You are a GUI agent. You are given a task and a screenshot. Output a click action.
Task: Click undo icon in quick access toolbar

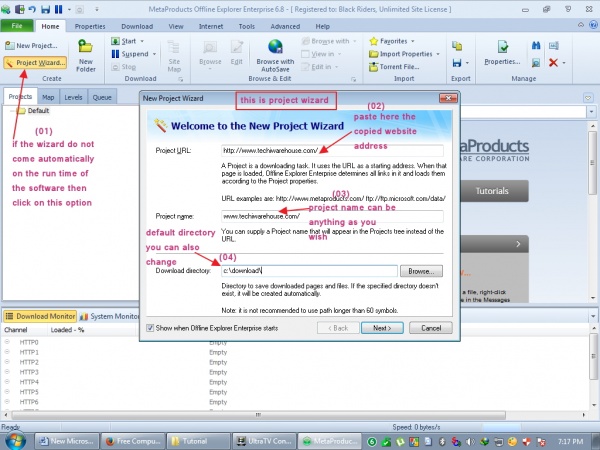(x=32, y=9)
